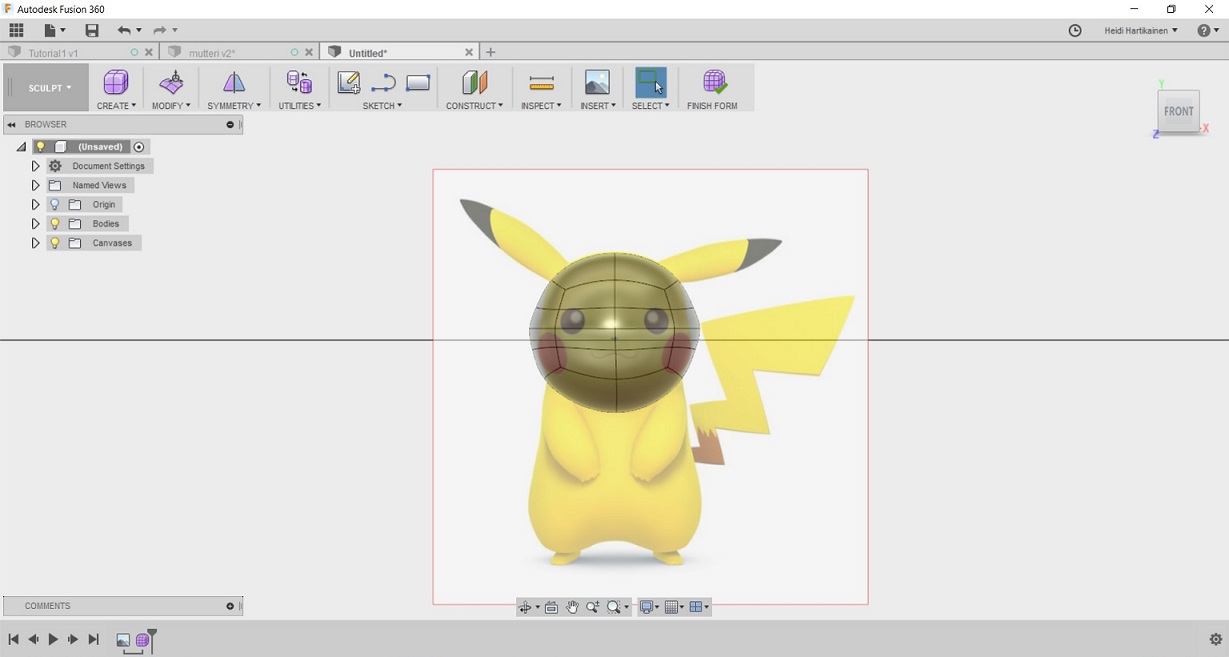Open the Job Status clock icon
1229x657 pixels.
1075,31
